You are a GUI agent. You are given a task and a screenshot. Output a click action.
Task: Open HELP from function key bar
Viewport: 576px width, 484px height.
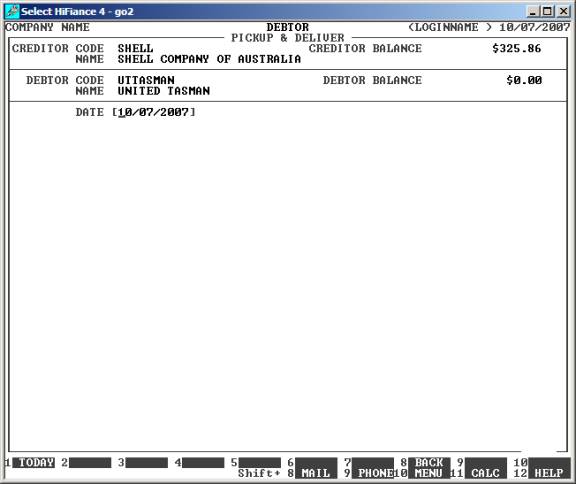(549, 473)
